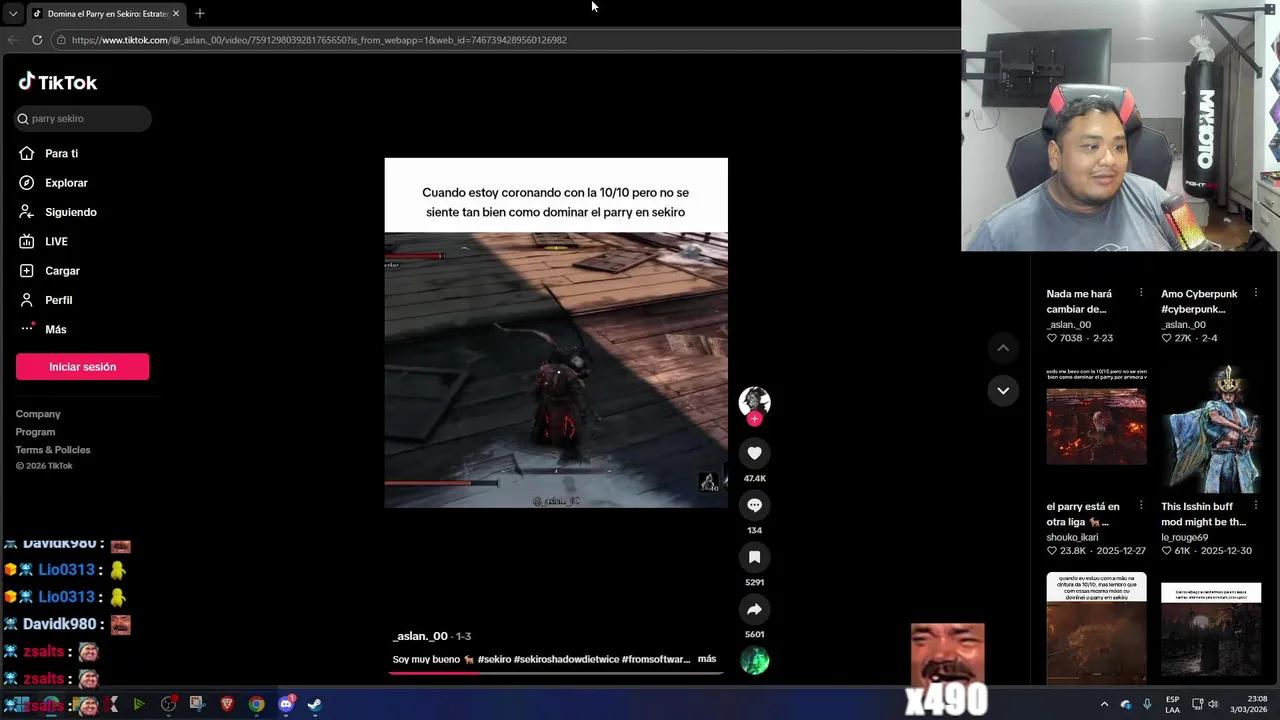Screen dimensions: 1280x720
Task: Open shouko_ikari profile link
Action: click(1072, 537)
